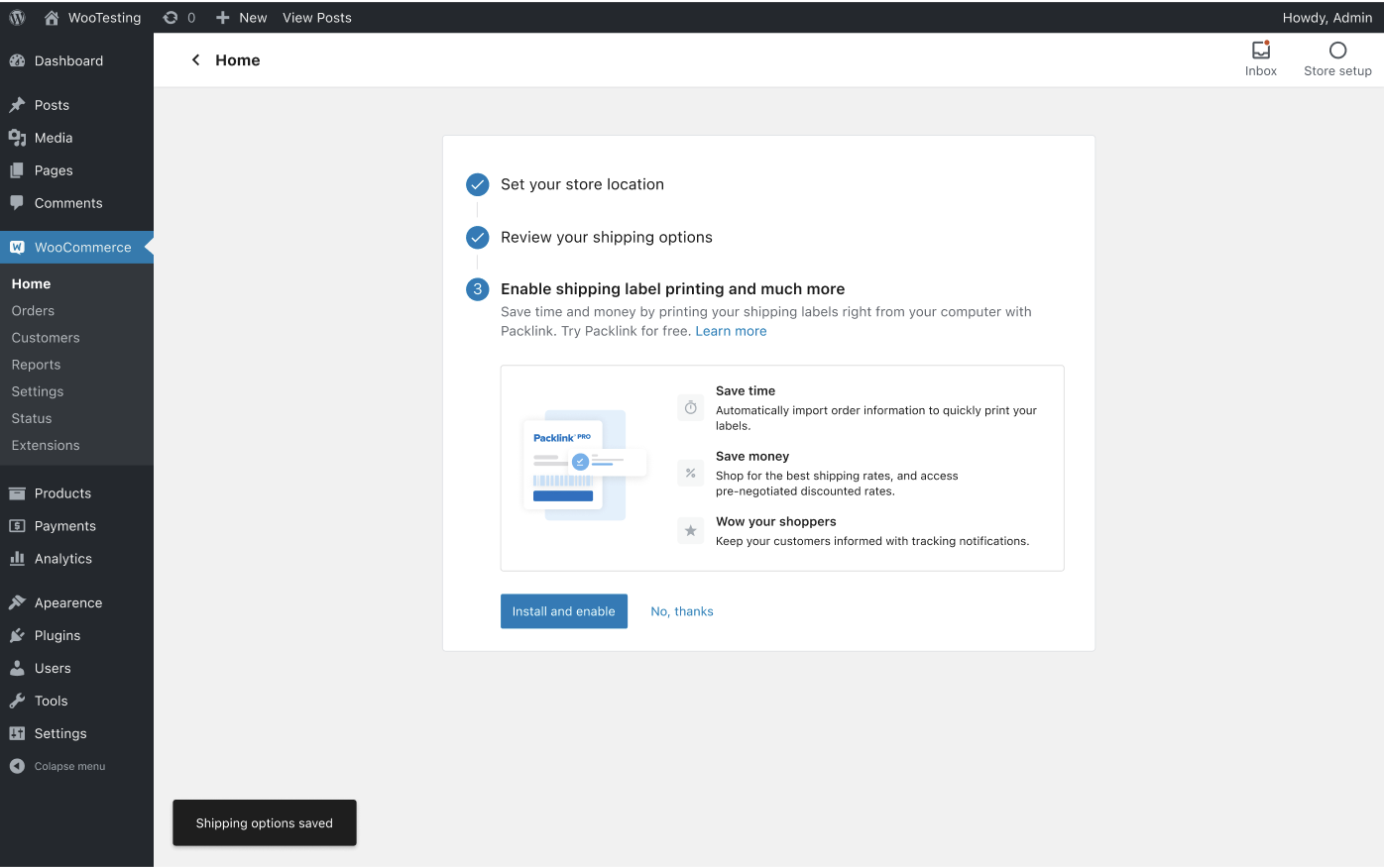Go back using the Home back chevron
Image resolution: width=1384 pixels, height=868 pixels.
tap(194, 59)
